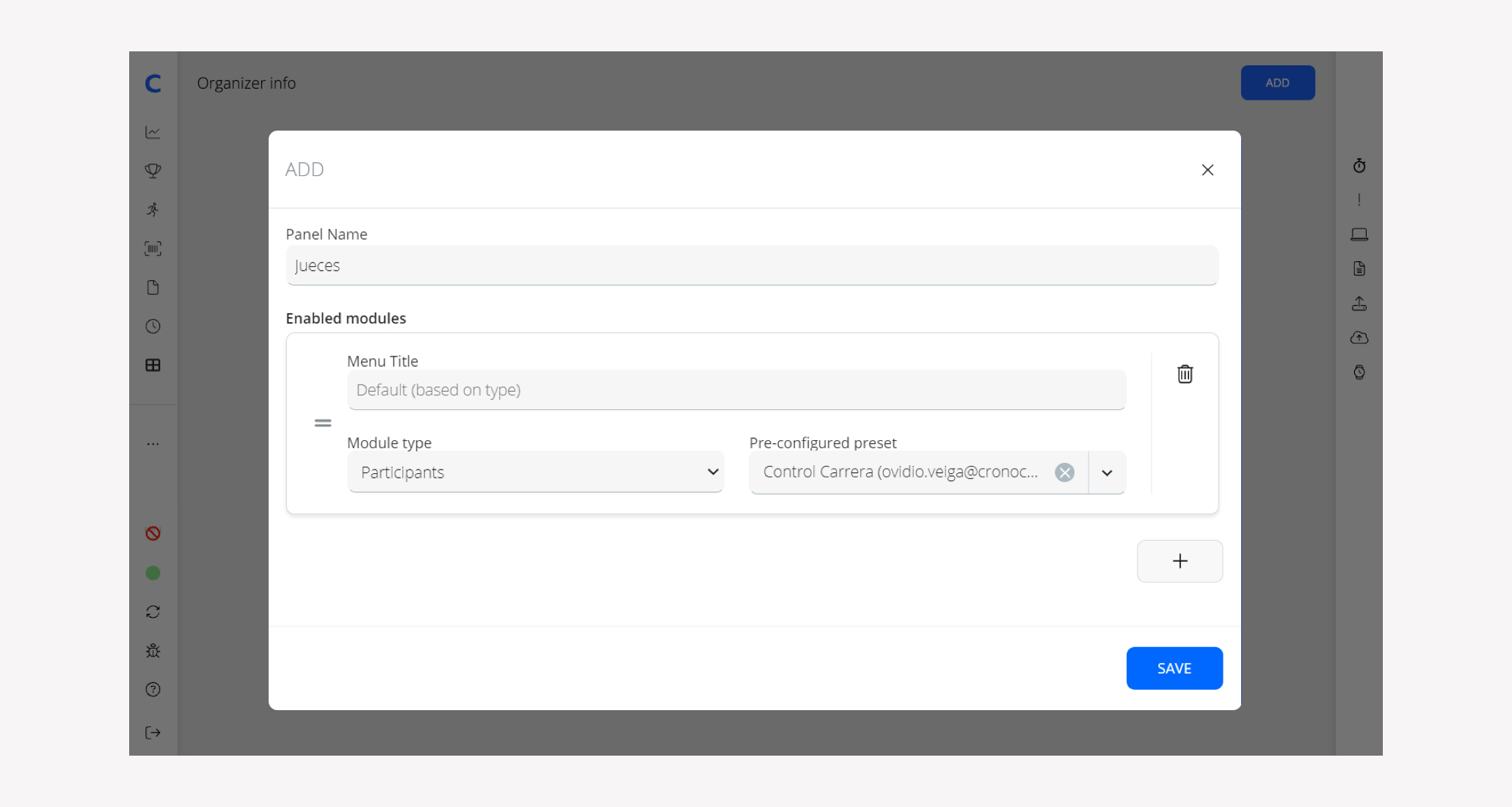Save the new panel
The width and height of the screenshot is (1512, 807).
point(1174,668)
